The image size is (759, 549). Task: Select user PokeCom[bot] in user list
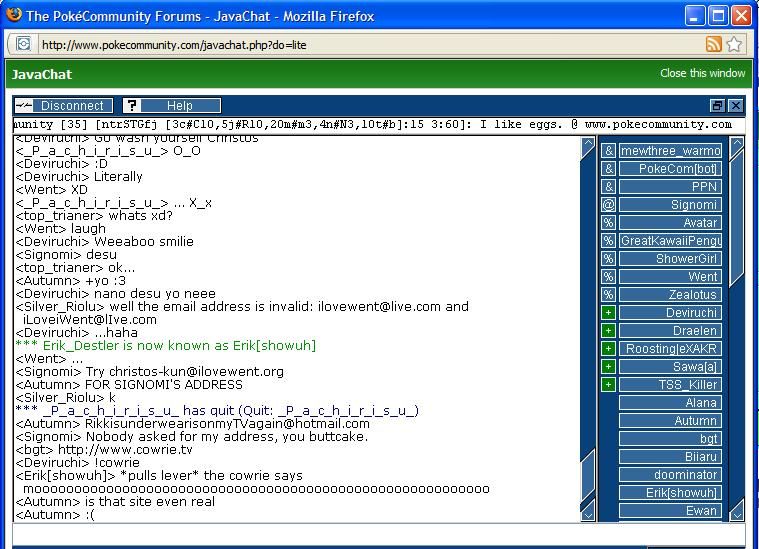670,168
